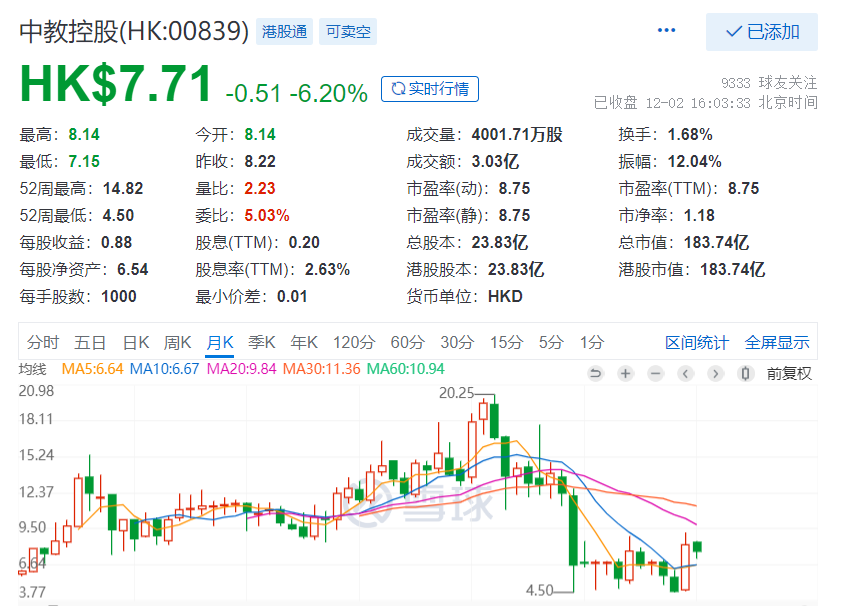This screenshot has height=606, width=847.
Task: Click the 9333 球友关注 follower count
Action: click(769, 83)
